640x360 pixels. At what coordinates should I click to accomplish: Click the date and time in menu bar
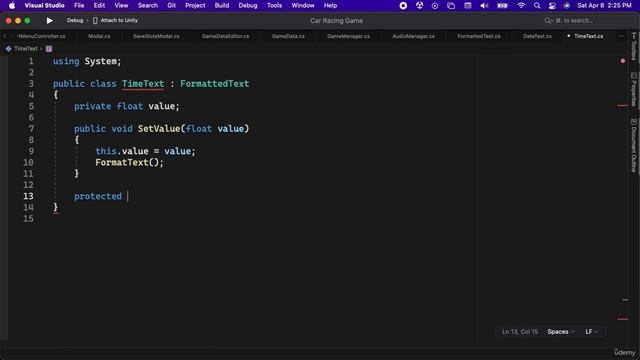coord(604,5)
